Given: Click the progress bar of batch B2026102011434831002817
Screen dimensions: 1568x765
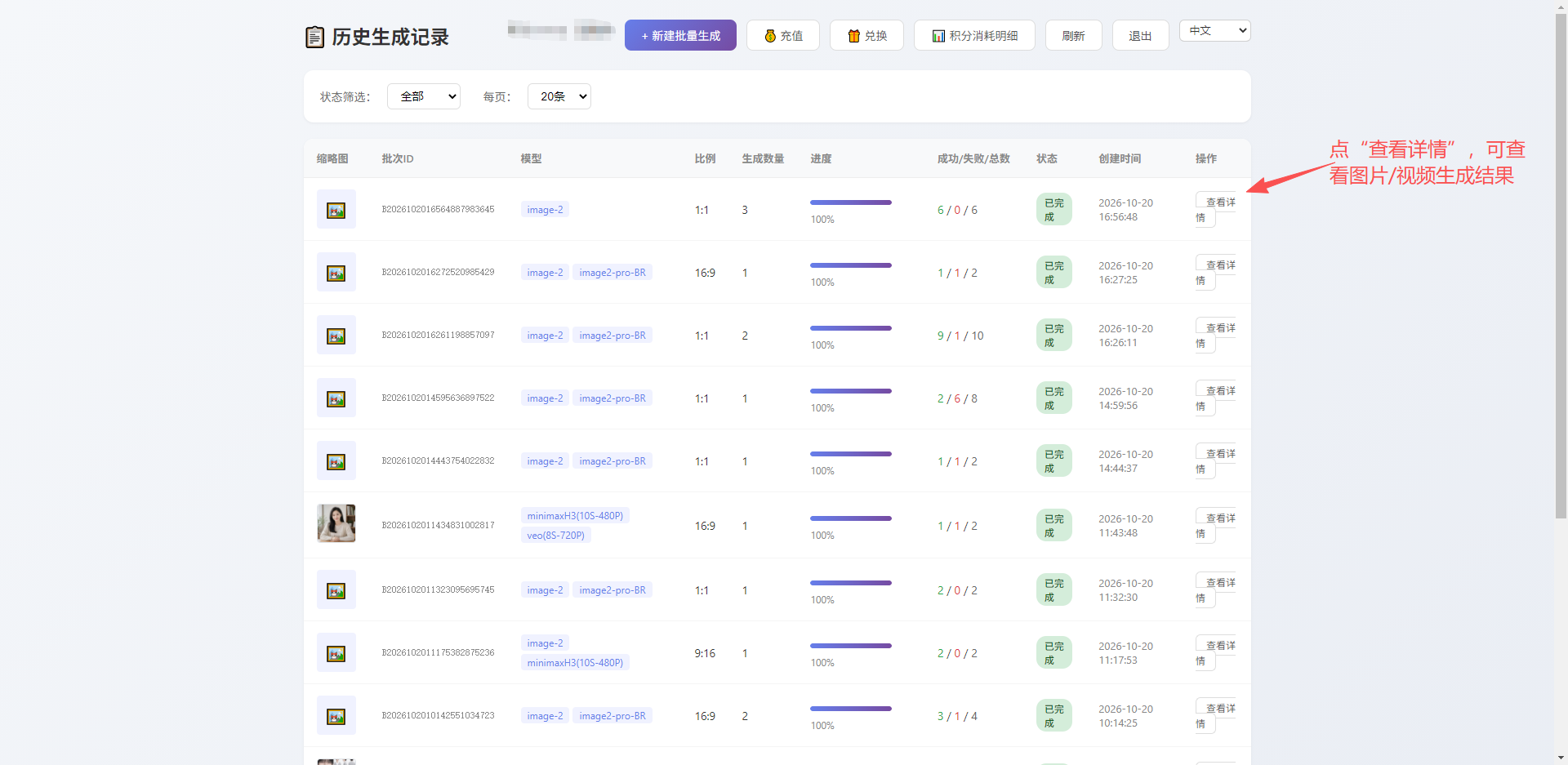Looking at the screenshot, I should [x=851, y=518].
